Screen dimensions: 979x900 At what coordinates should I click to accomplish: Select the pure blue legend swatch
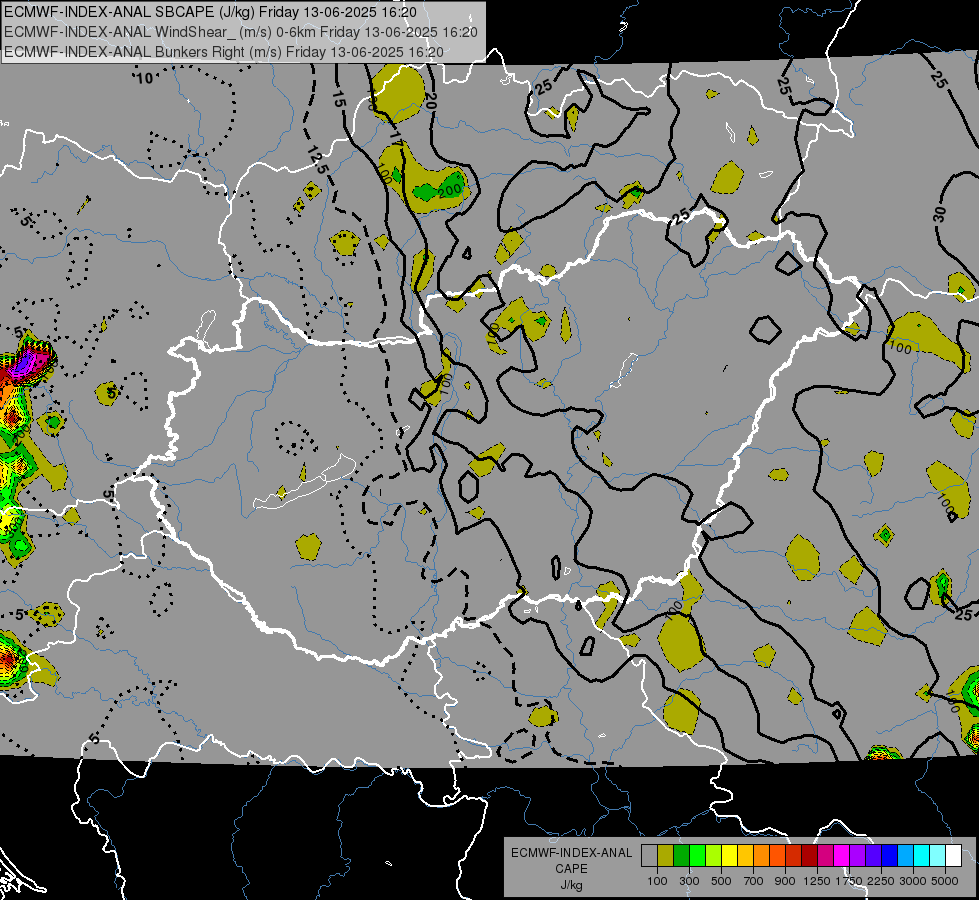pos(889,856)
